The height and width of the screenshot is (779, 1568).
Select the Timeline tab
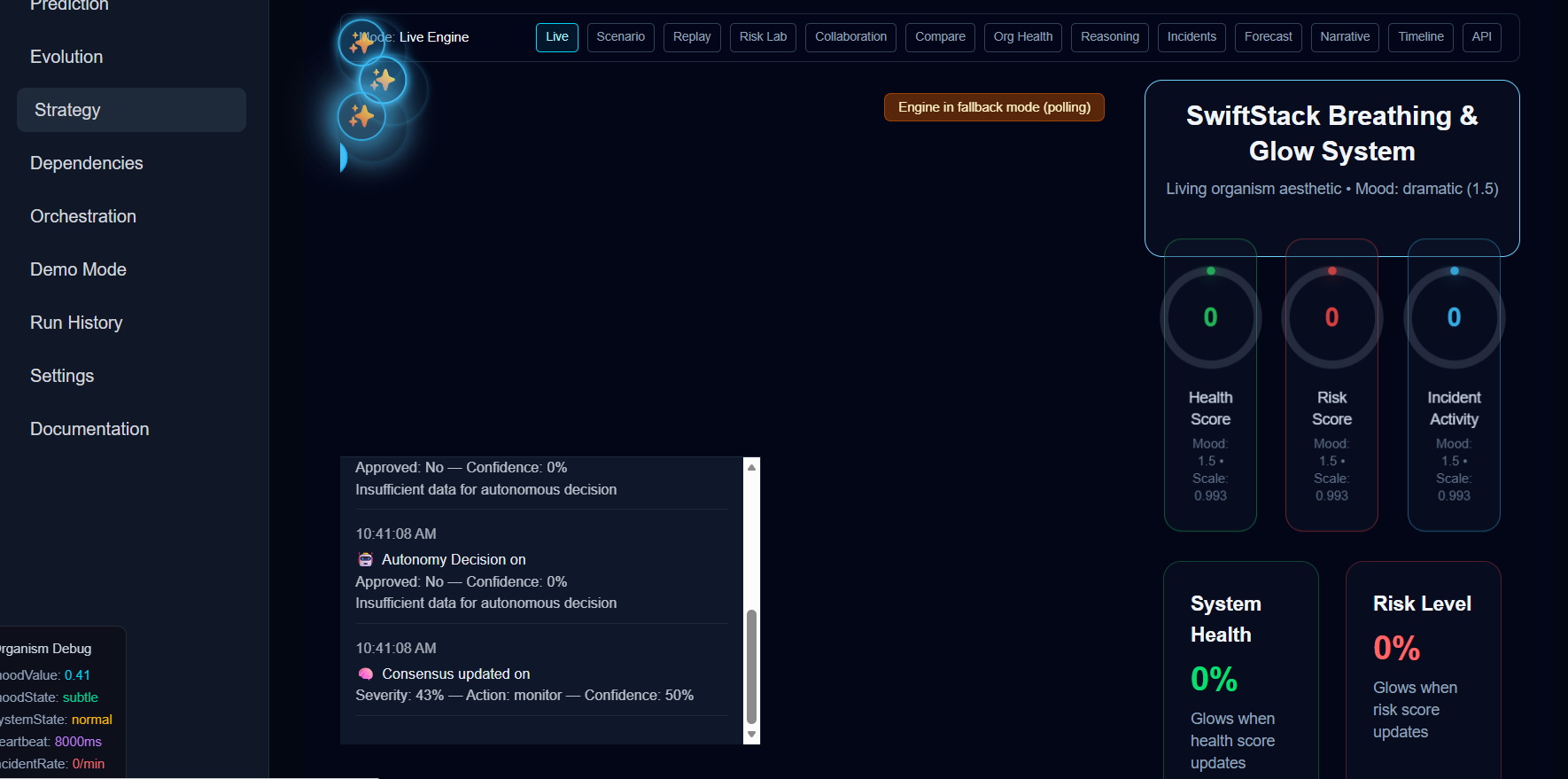(x=1421, y=37)
